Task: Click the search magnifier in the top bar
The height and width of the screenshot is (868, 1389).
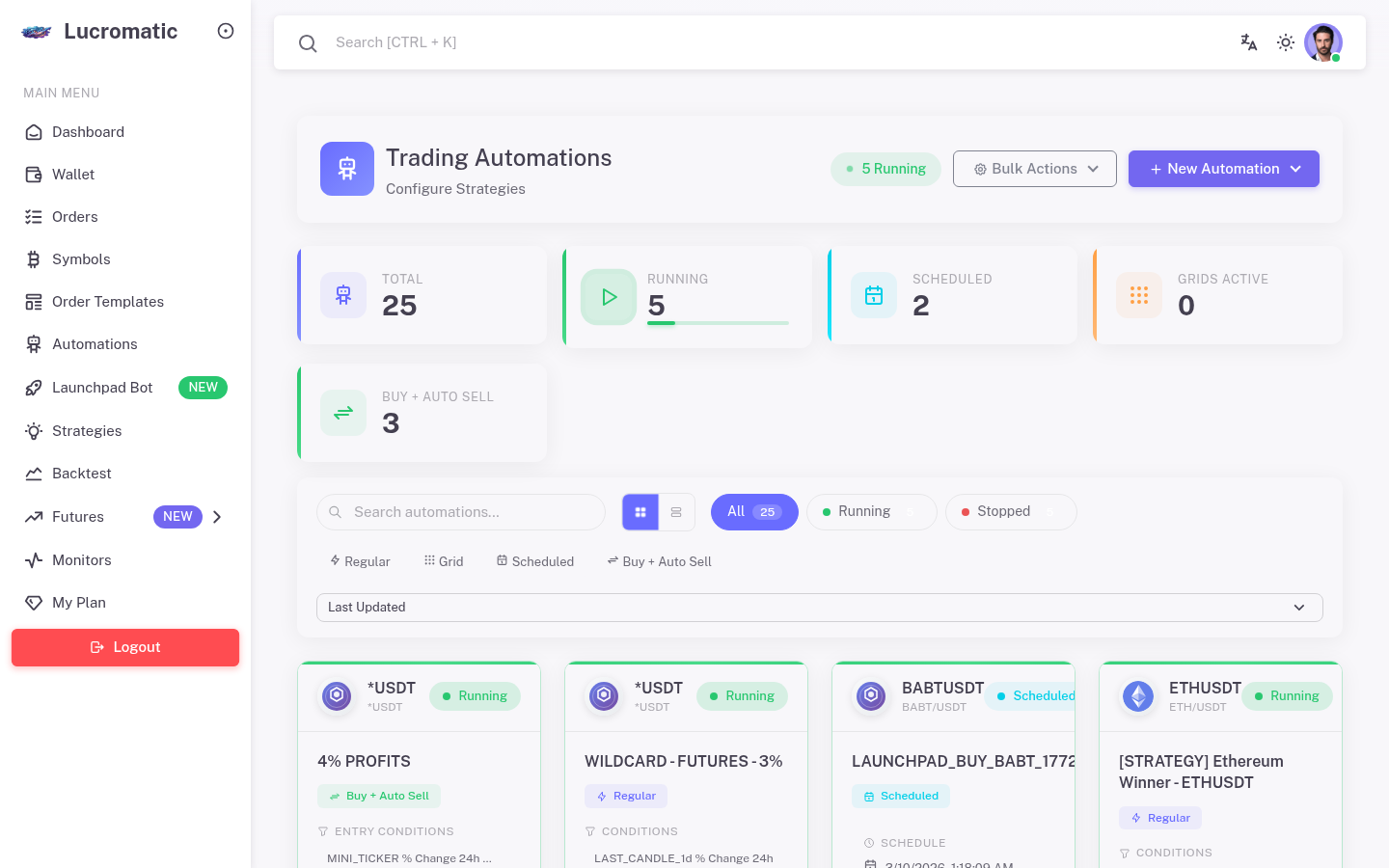Action: coord(308,42)
